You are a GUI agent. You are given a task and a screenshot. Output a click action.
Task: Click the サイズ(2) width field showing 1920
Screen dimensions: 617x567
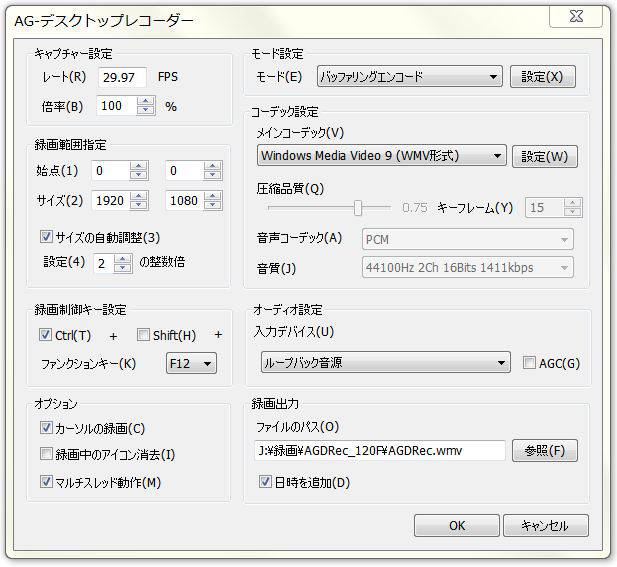point(111,201)
